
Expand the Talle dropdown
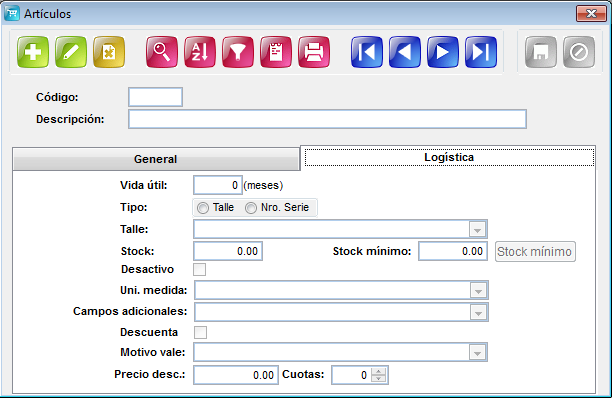tap(477, 230)
